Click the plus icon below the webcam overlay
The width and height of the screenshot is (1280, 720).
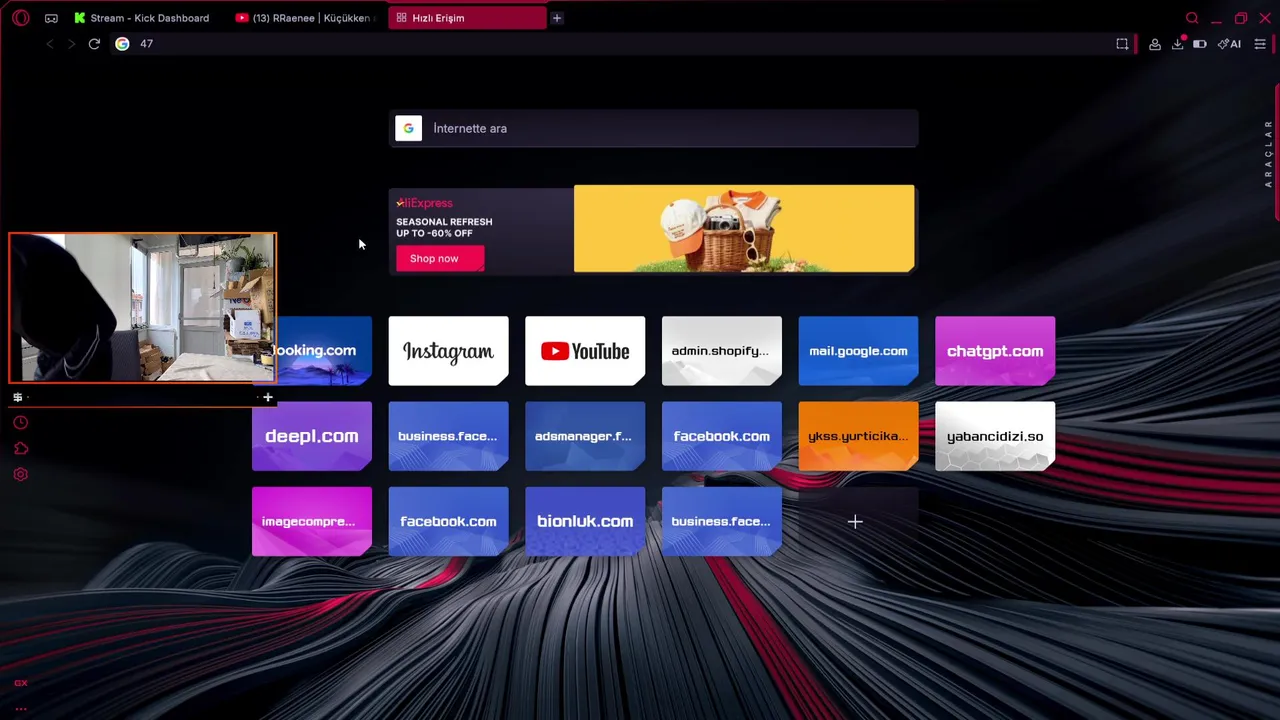[267, 398]
